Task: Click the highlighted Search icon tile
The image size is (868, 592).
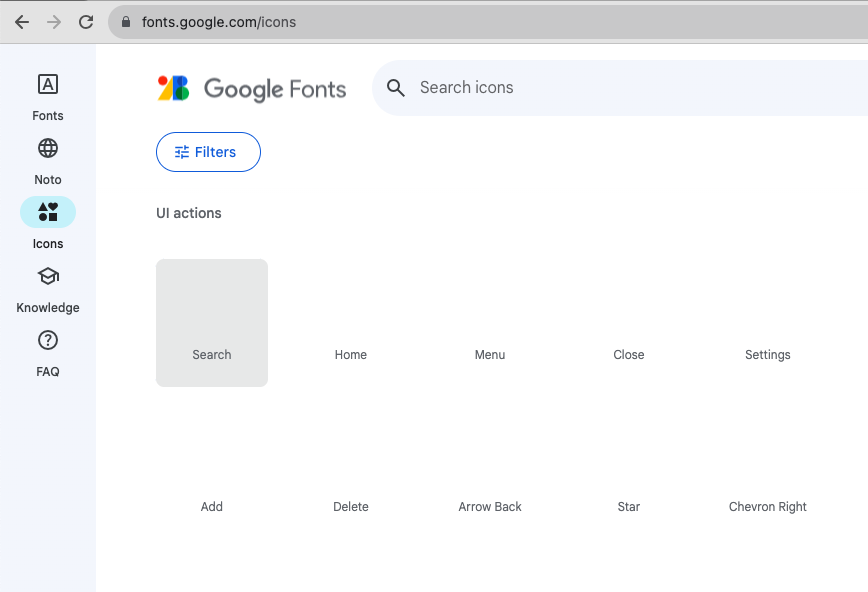Action: (x=211, y=322)
